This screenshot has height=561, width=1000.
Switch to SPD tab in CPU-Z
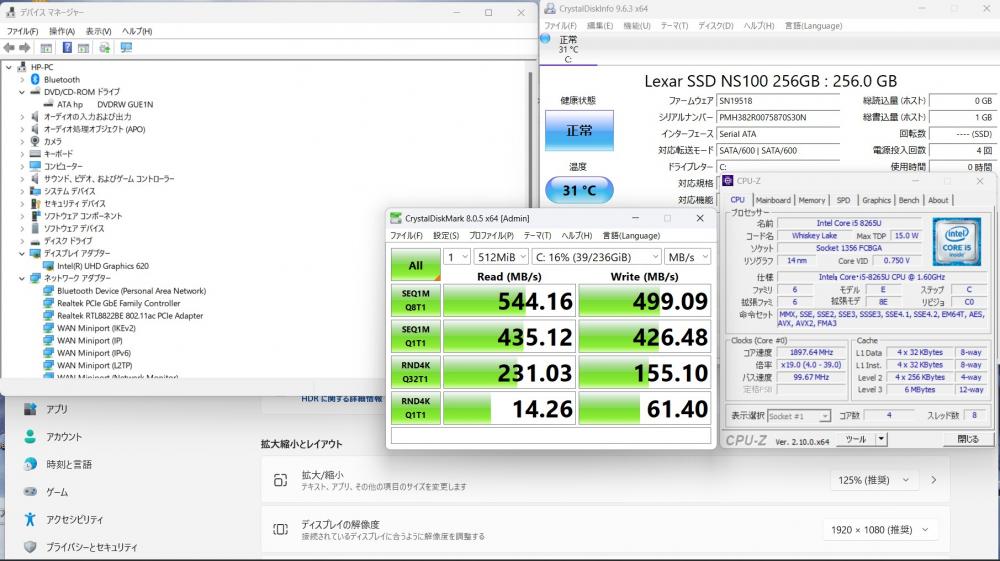[843, 200]
